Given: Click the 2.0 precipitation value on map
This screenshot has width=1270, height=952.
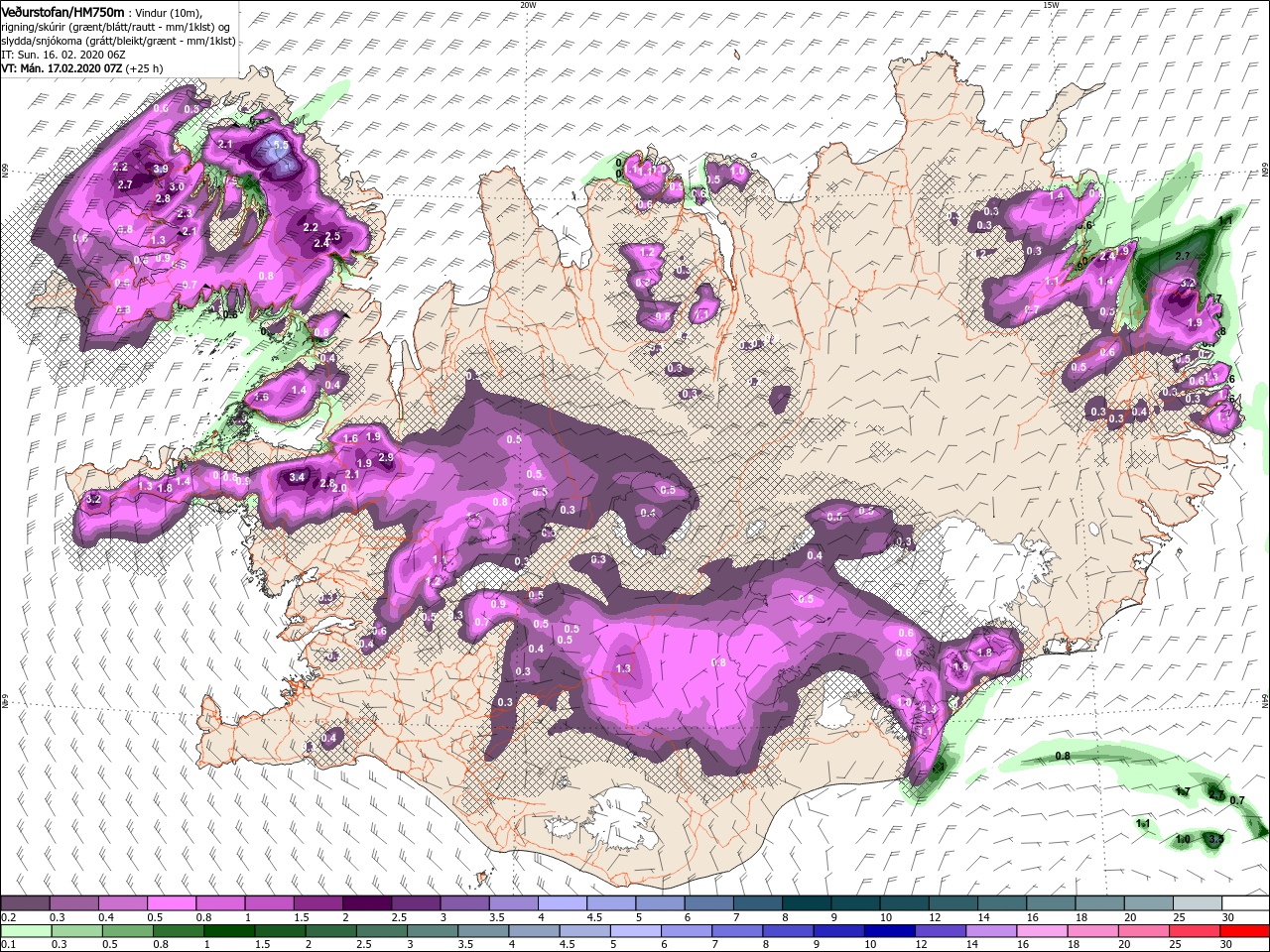Looking at the screenshot, I should [x=338, y=488].
